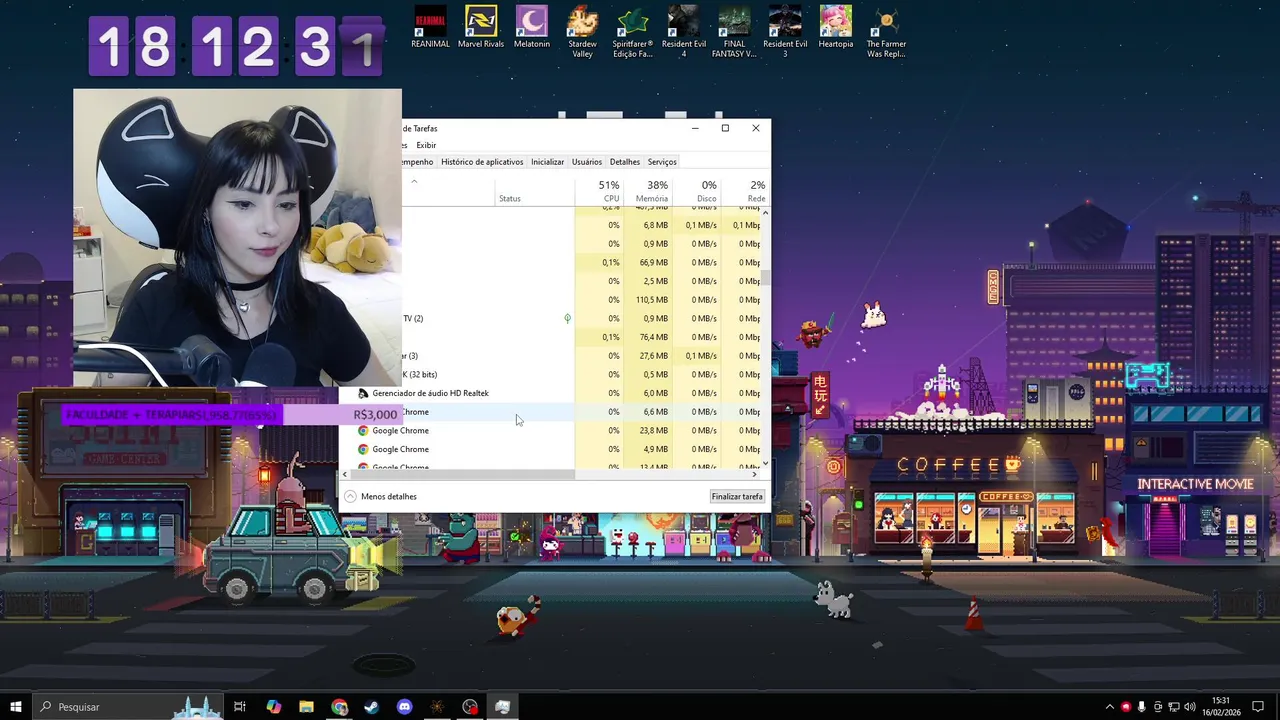Open the taskbar clock and date
This screenshot has height=720, width=1280.
(1221, 707)
